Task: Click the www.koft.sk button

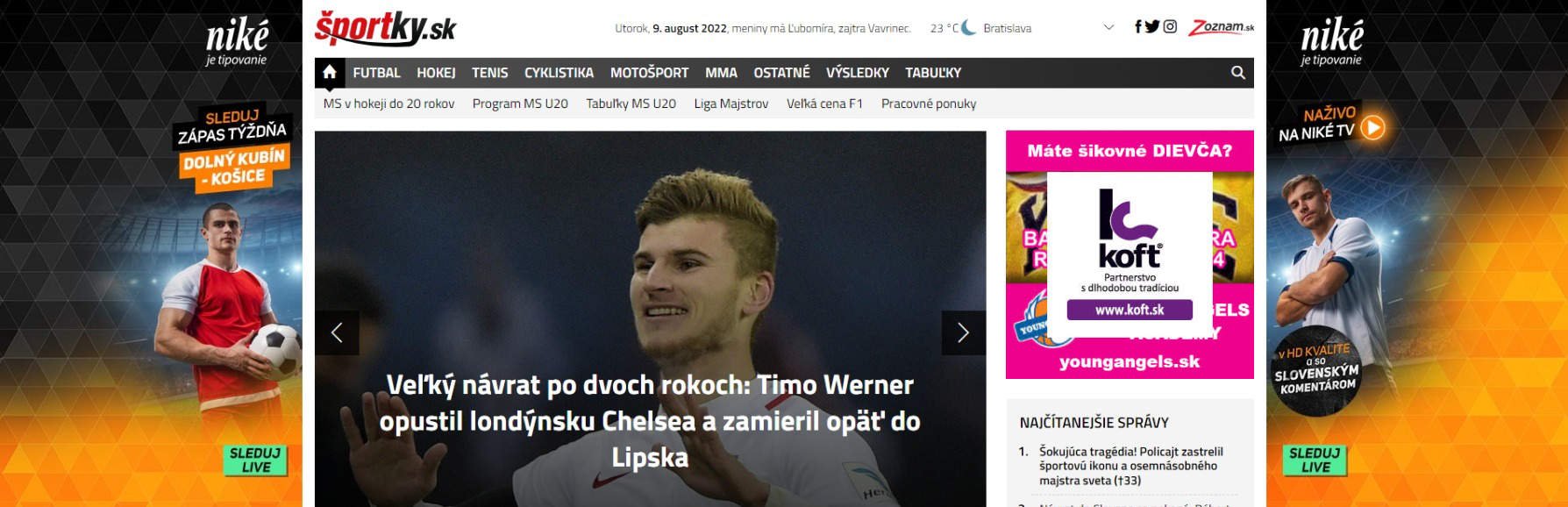Action: [1130, 310]
